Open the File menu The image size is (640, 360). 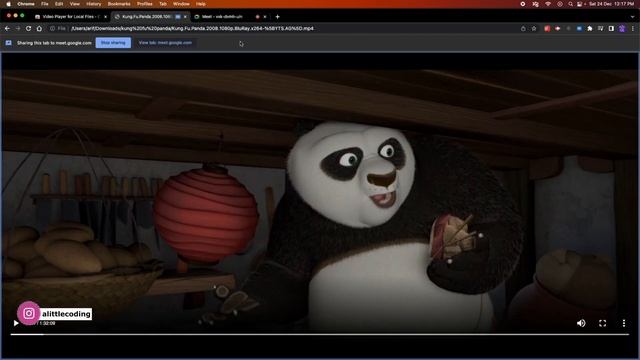click(x=44, y=4)
